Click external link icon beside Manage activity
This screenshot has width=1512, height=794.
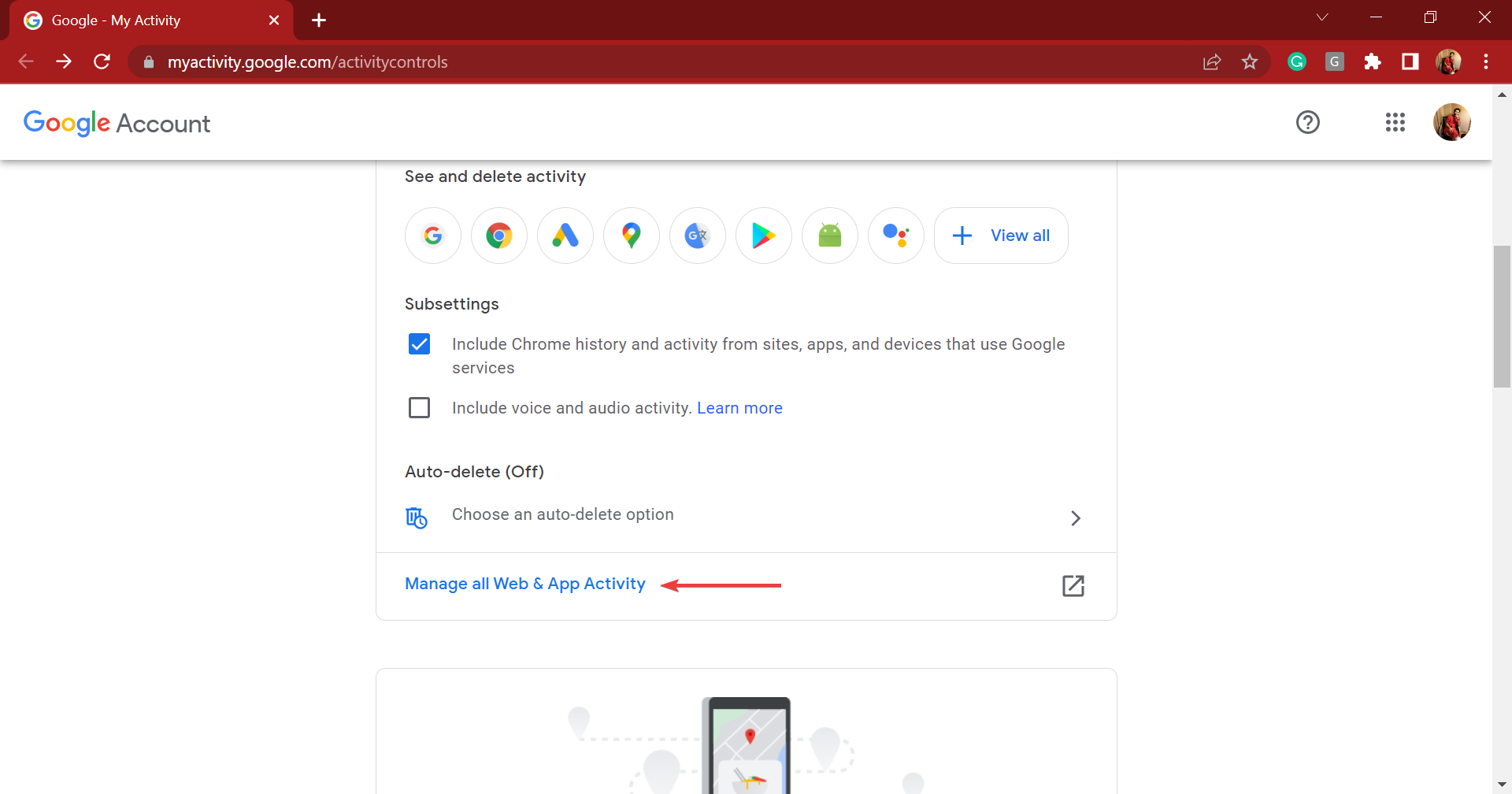[1073, 586]
